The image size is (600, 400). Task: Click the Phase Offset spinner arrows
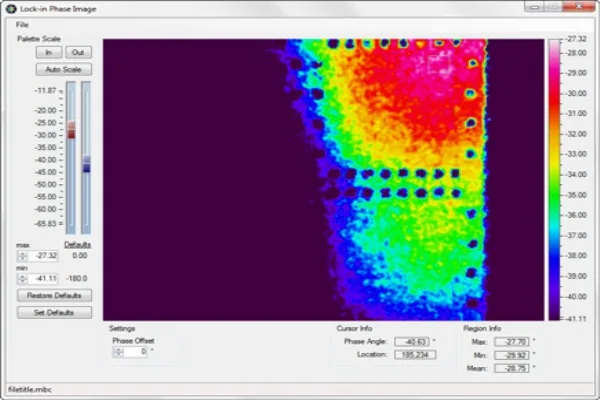pyautogui.click(x=118, y=351)
